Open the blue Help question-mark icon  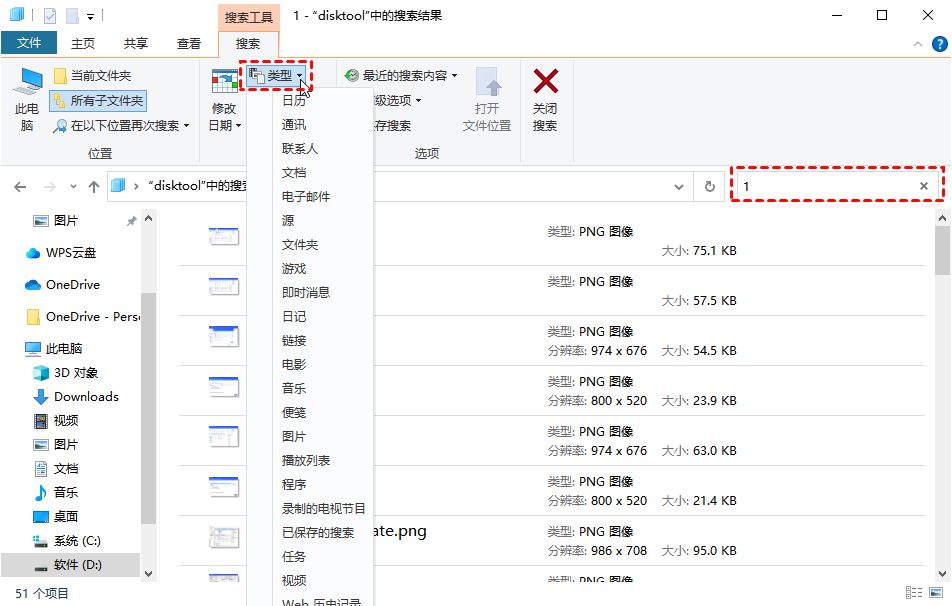point(938,43)
